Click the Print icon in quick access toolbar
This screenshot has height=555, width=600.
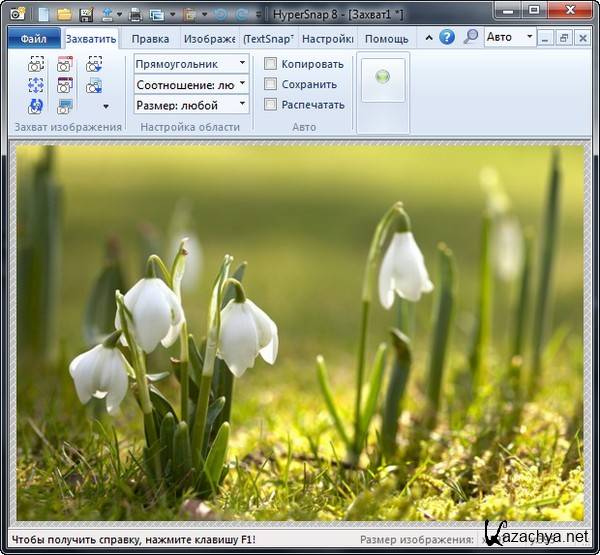click(x=133, y=14)
